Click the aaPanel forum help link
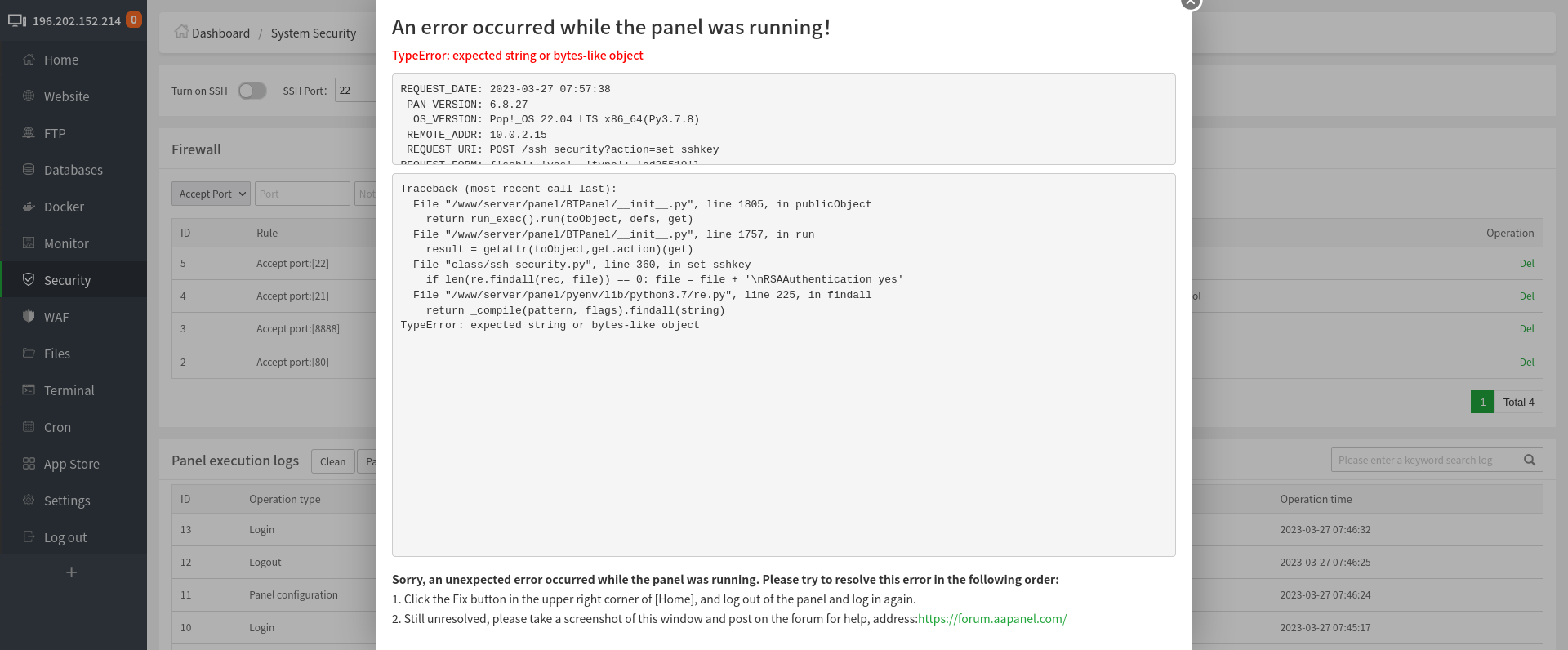This screenshot has width=1568, height=650. pyautogui.click(x=992, y=619)
